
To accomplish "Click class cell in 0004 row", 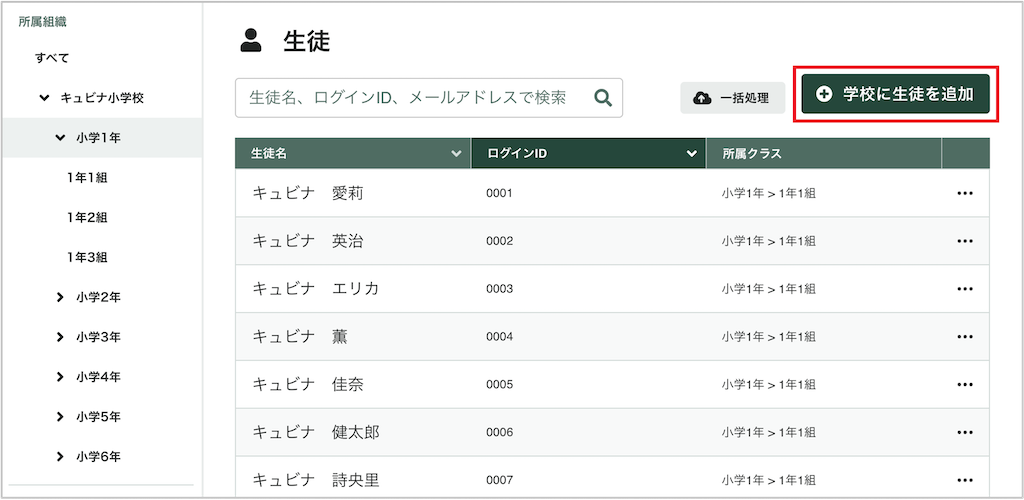I will pos(769,337).
